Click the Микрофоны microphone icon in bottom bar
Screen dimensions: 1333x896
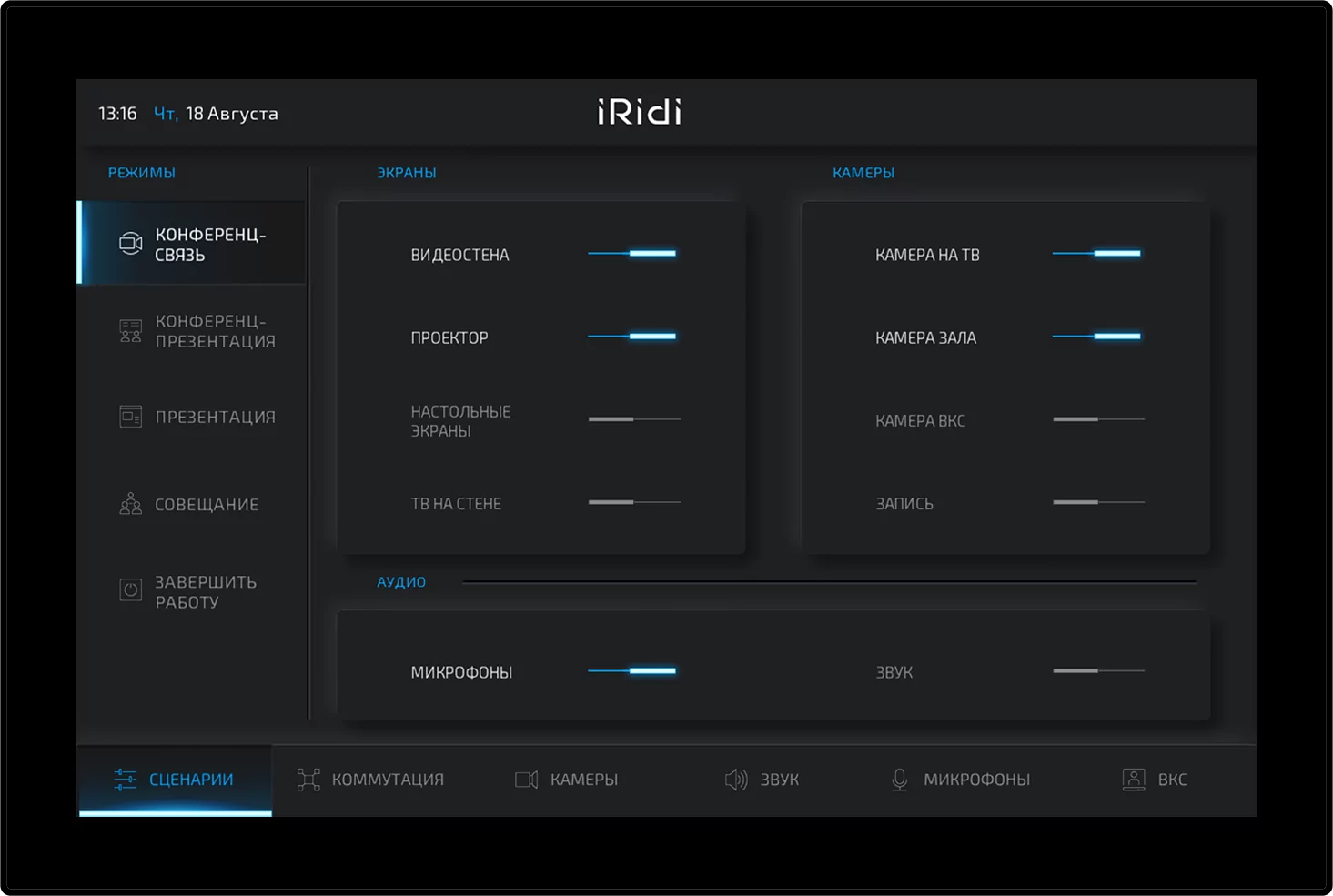[900, 780]
